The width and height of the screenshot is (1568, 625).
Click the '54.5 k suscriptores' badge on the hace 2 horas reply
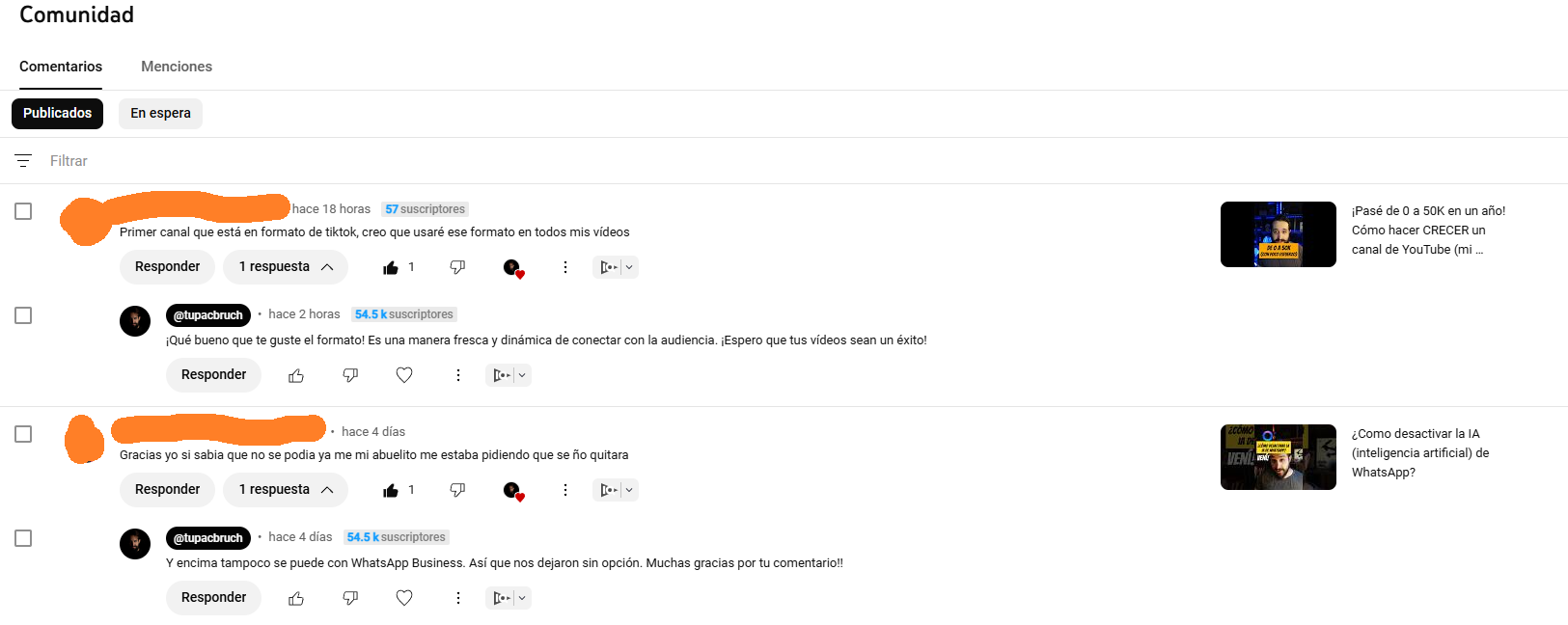tap(404, 314)
